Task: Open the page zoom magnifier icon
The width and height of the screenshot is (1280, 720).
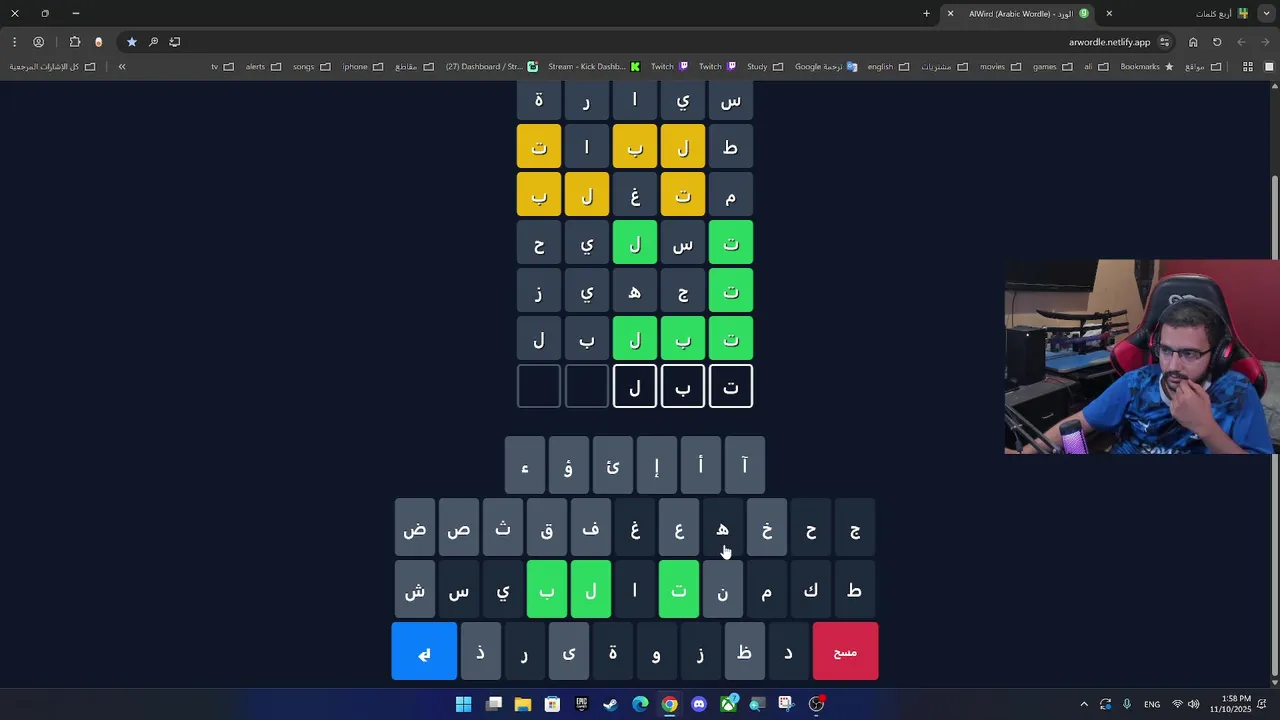Action: click(x=153, y=42)
